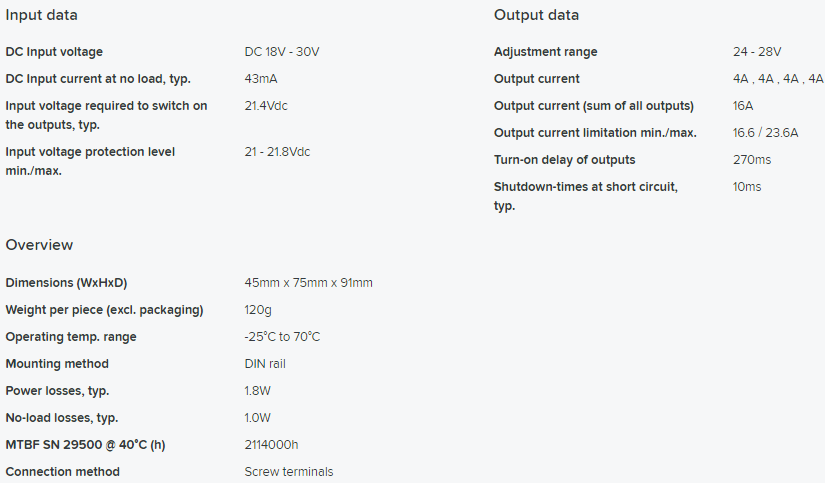Click the 45mm x 75mm x 91mm dimensions
Image resolution: width=825 pixels, height=483 pixels.
[x=308, y=283]
